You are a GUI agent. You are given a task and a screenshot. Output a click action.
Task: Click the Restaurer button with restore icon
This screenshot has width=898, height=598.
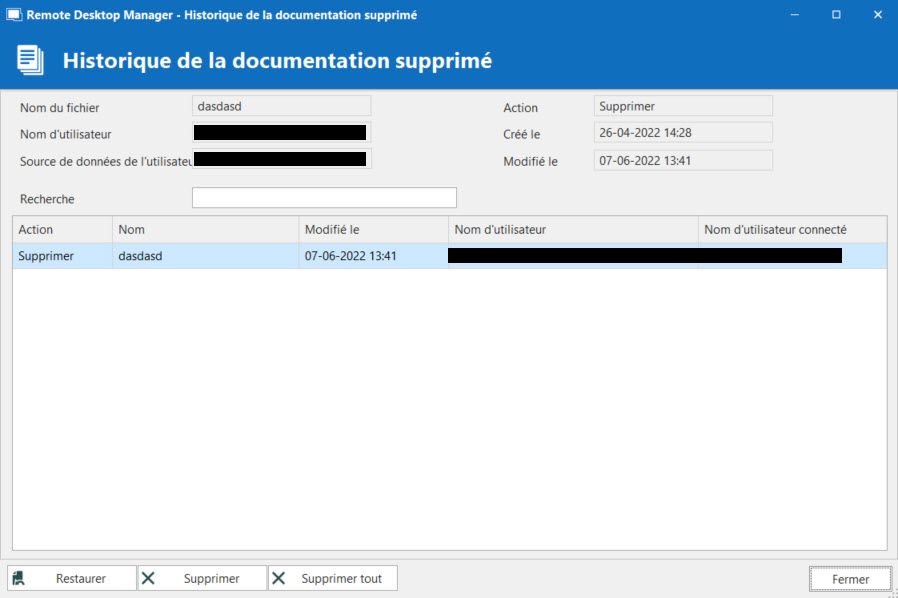pos(72,578)
